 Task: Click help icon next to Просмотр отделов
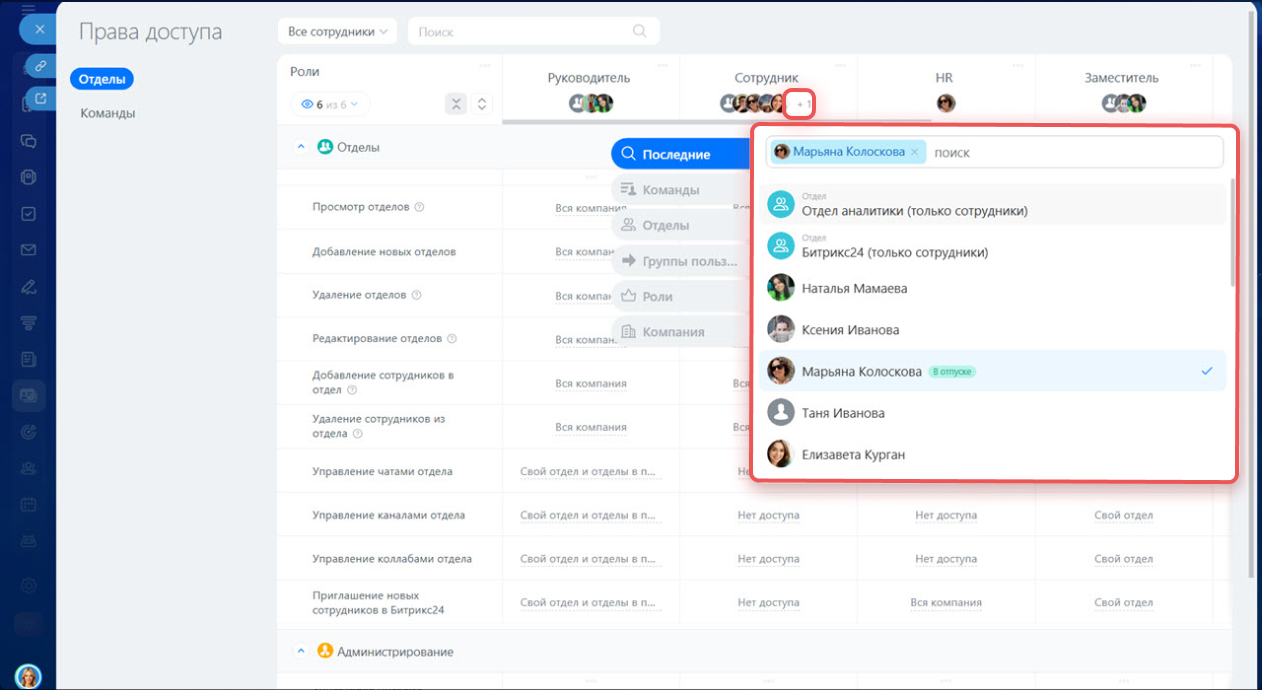pyautogui.click(x=420, y=207)
